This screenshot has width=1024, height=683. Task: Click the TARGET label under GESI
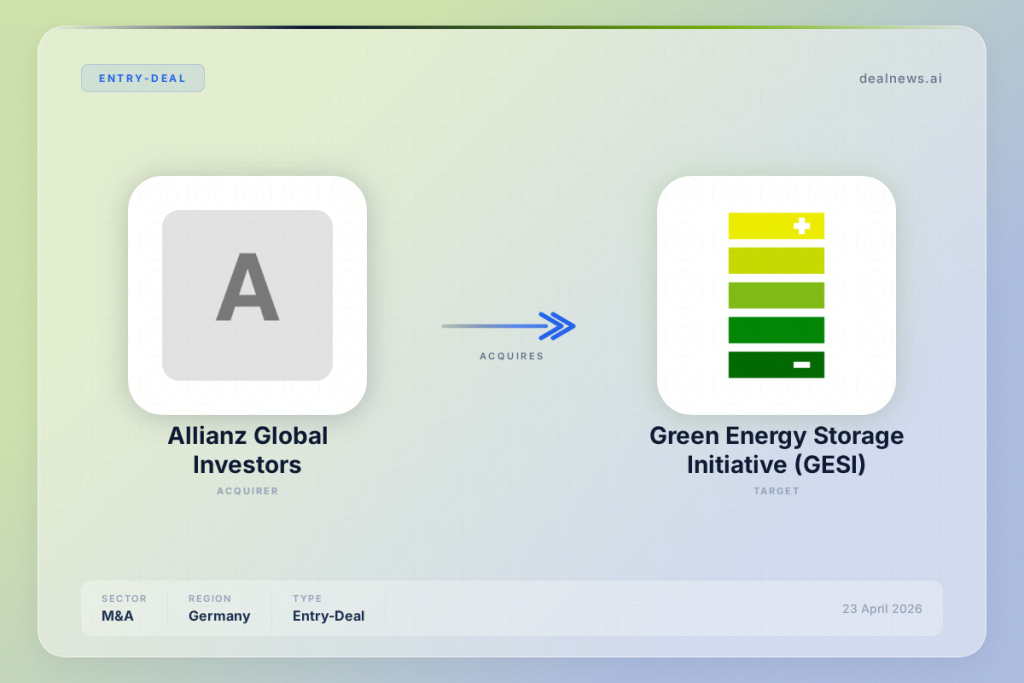(x=776, y=491)
